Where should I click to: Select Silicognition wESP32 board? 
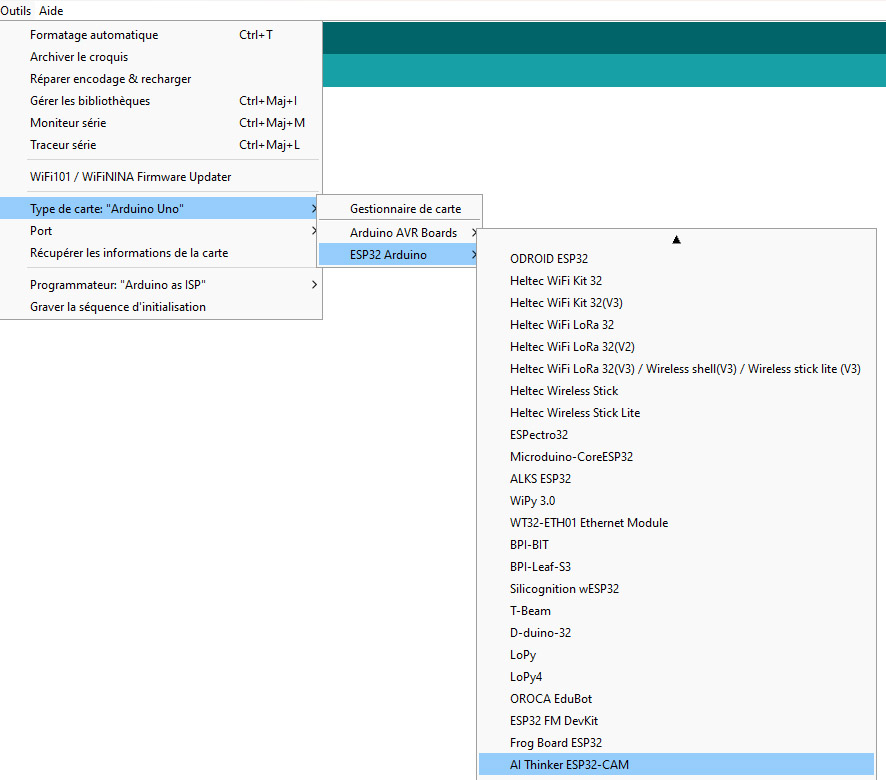point(676,590)
